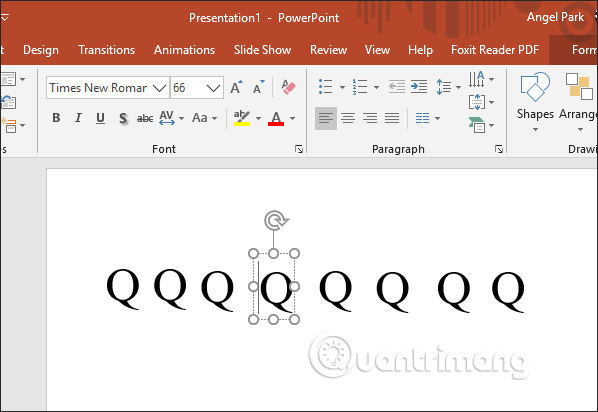Expand numbering style dropdown arrow
The image size is (598, 412).
[376, 87]
